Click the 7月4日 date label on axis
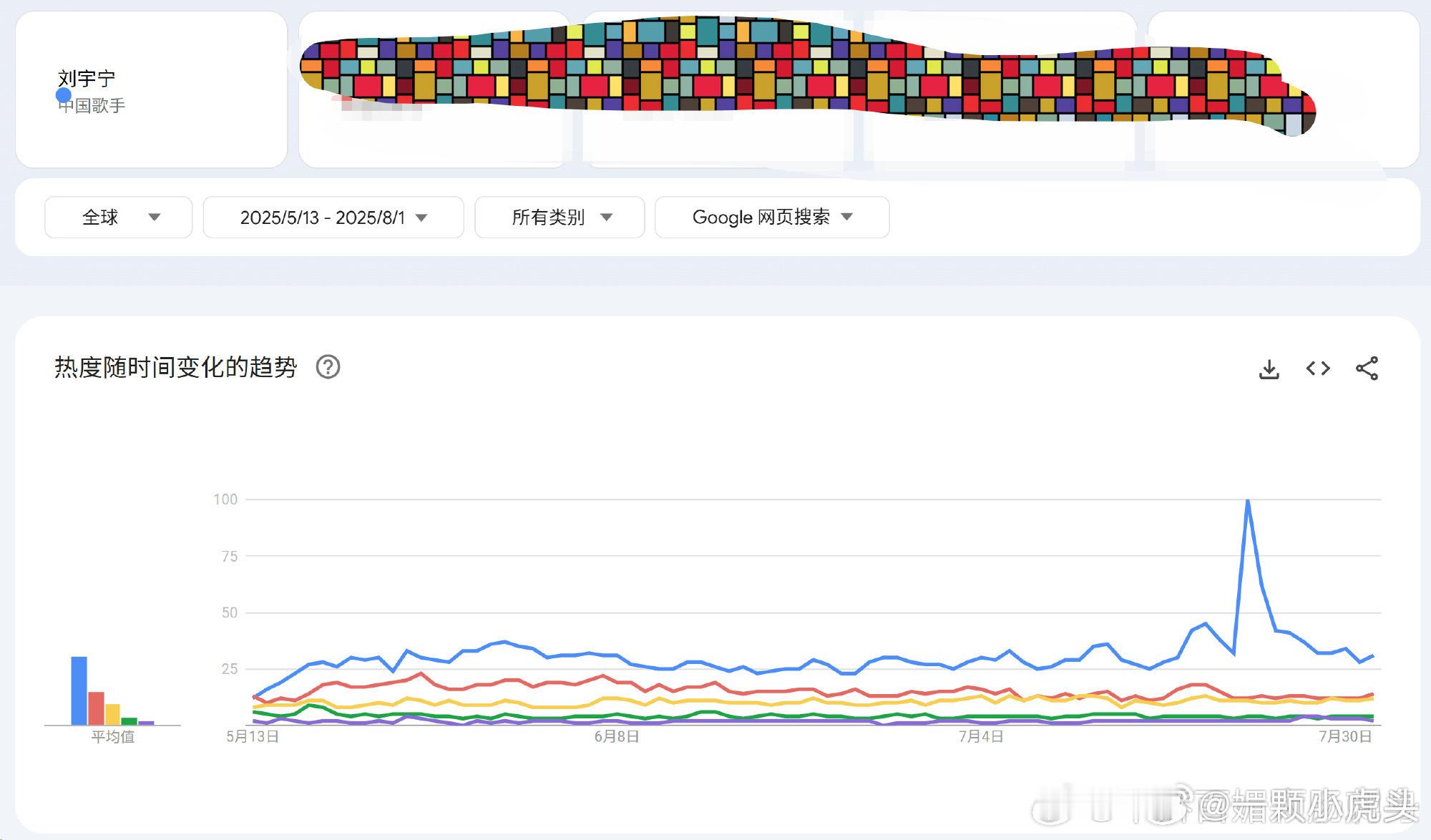This screenshot has height=840, width=1431. 981,736
